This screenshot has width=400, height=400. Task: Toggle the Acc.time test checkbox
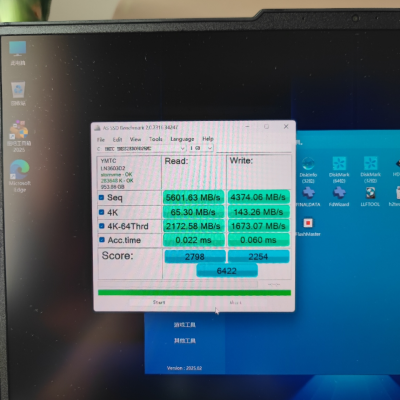(101, 240)
